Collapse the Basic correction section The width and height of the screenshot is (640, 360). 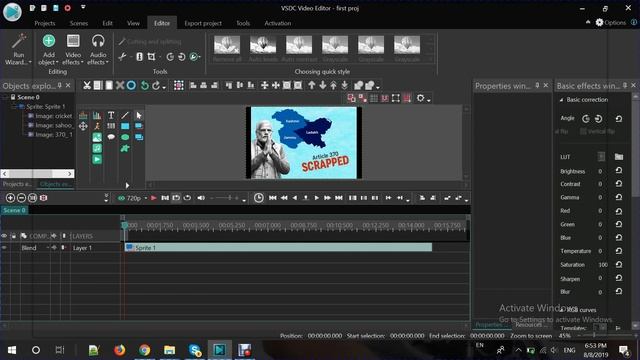(562, 100)
